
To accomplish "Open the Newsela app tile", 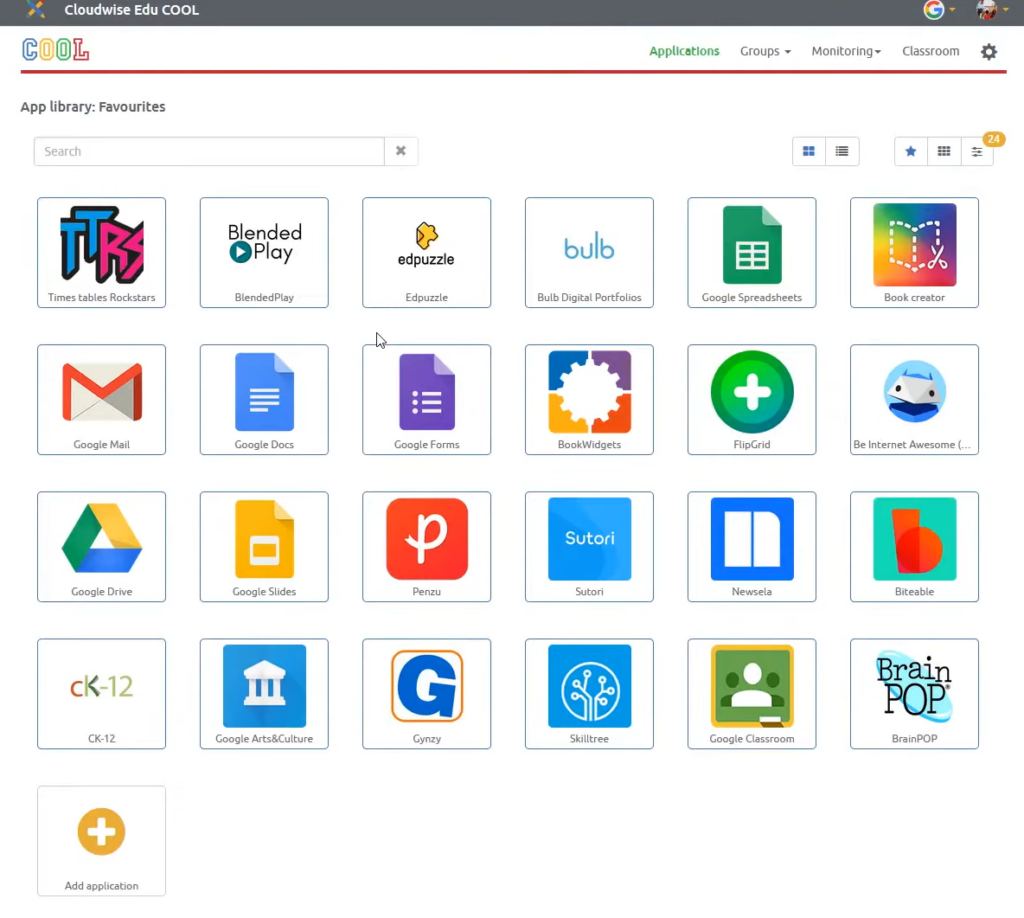I will coord(751,546).
